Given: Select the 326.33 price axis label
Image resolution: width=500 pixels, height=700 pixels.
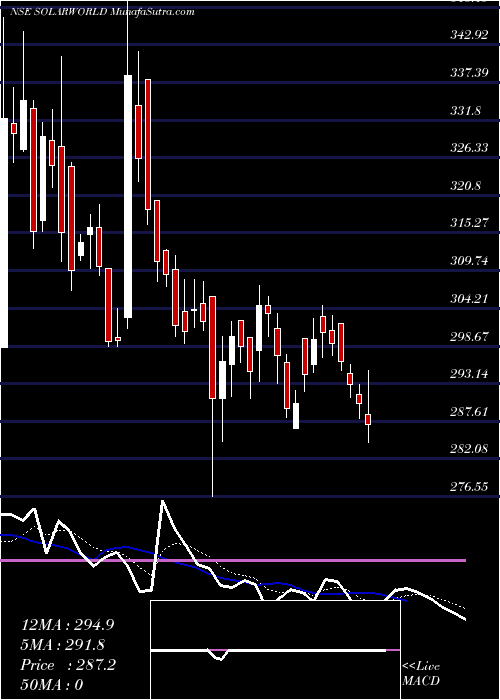Looking at the screenshot, I should tap(470, 148).
